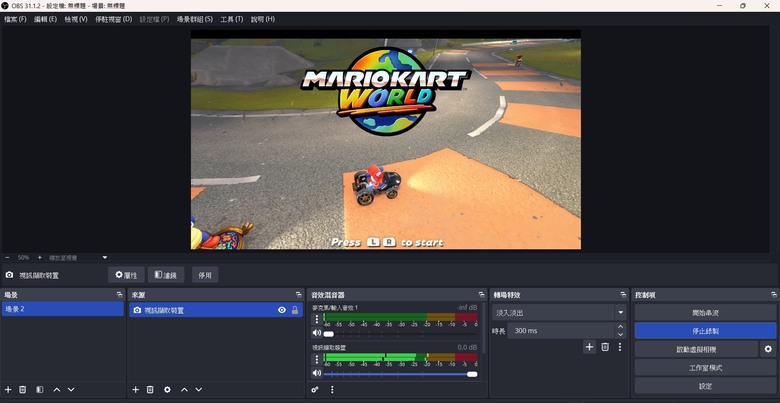Delete the selected scene using trash icon

22,390
